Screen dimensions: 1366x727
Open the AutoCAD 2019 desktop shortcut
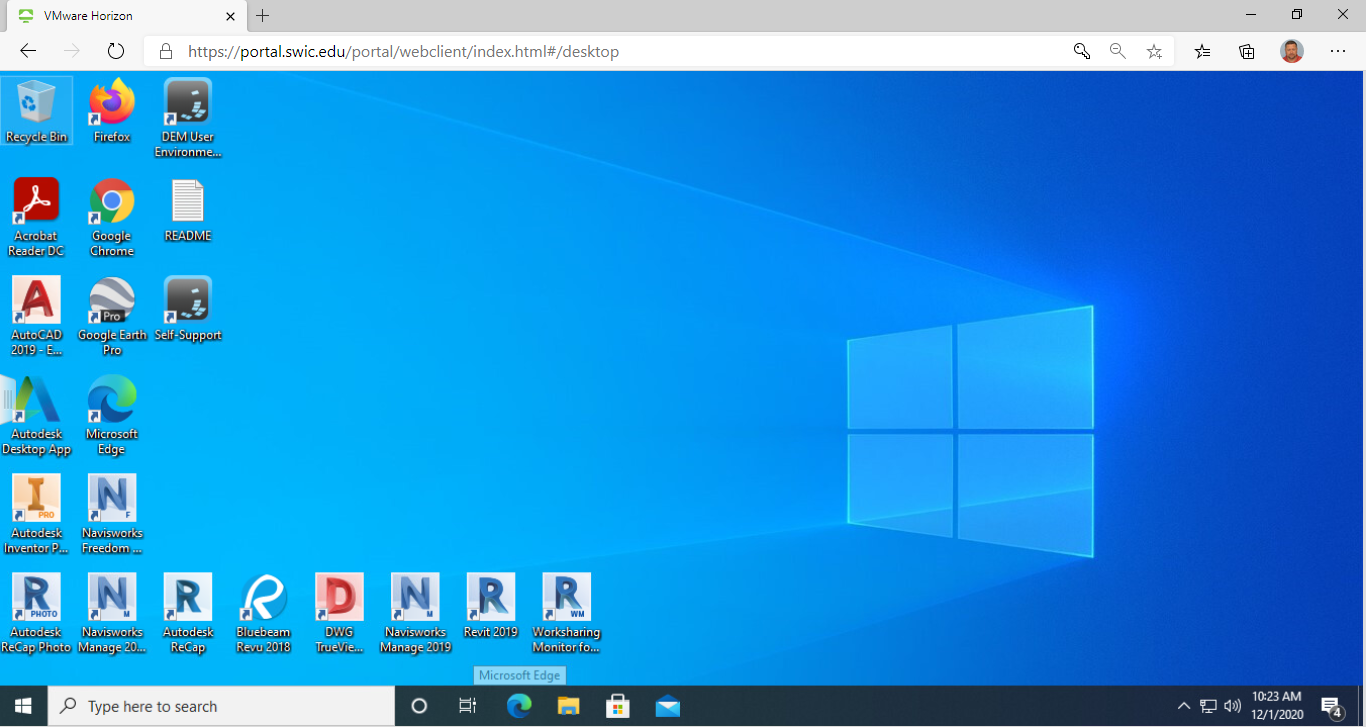(37, 301)
